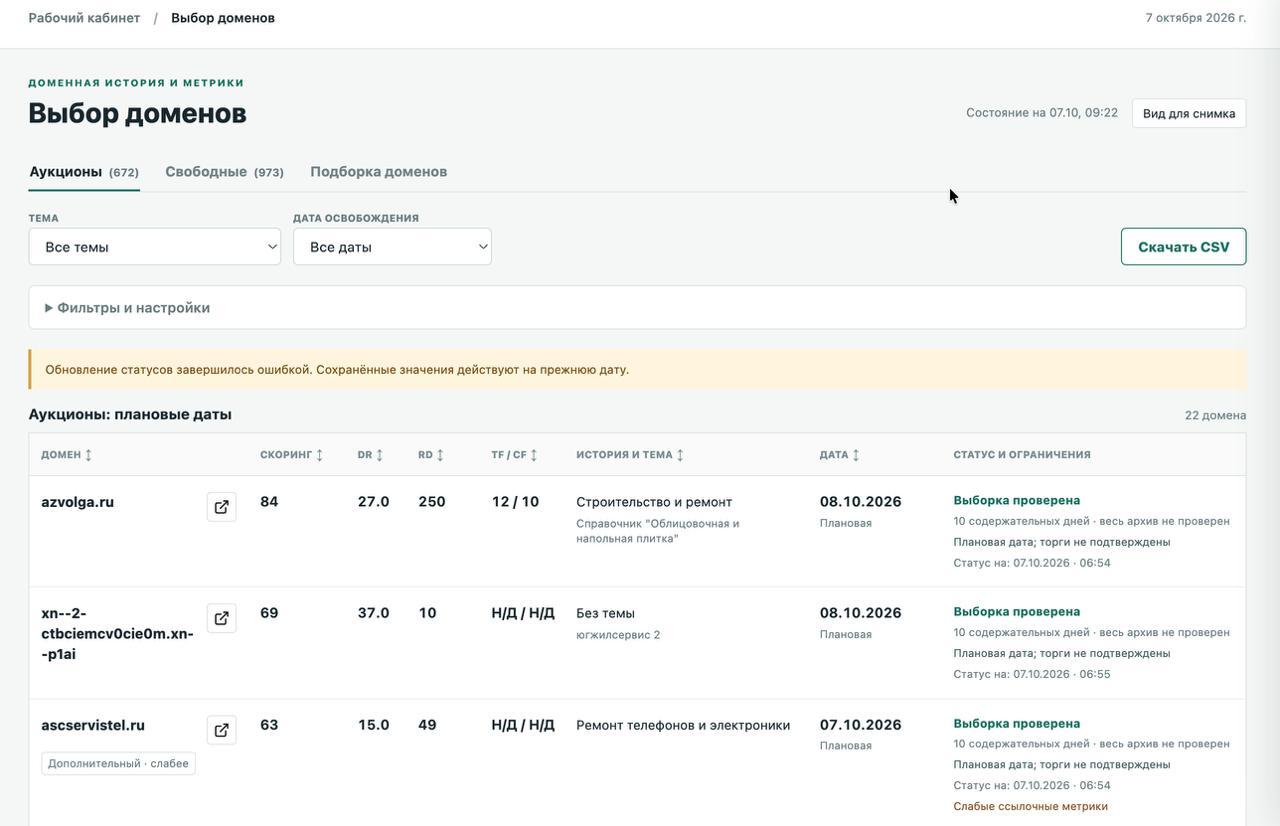Image resolution: width=1280 pixels, height=826 pixels.
Task: Click Строительство и ремонт theme cell
Action: 654,502
